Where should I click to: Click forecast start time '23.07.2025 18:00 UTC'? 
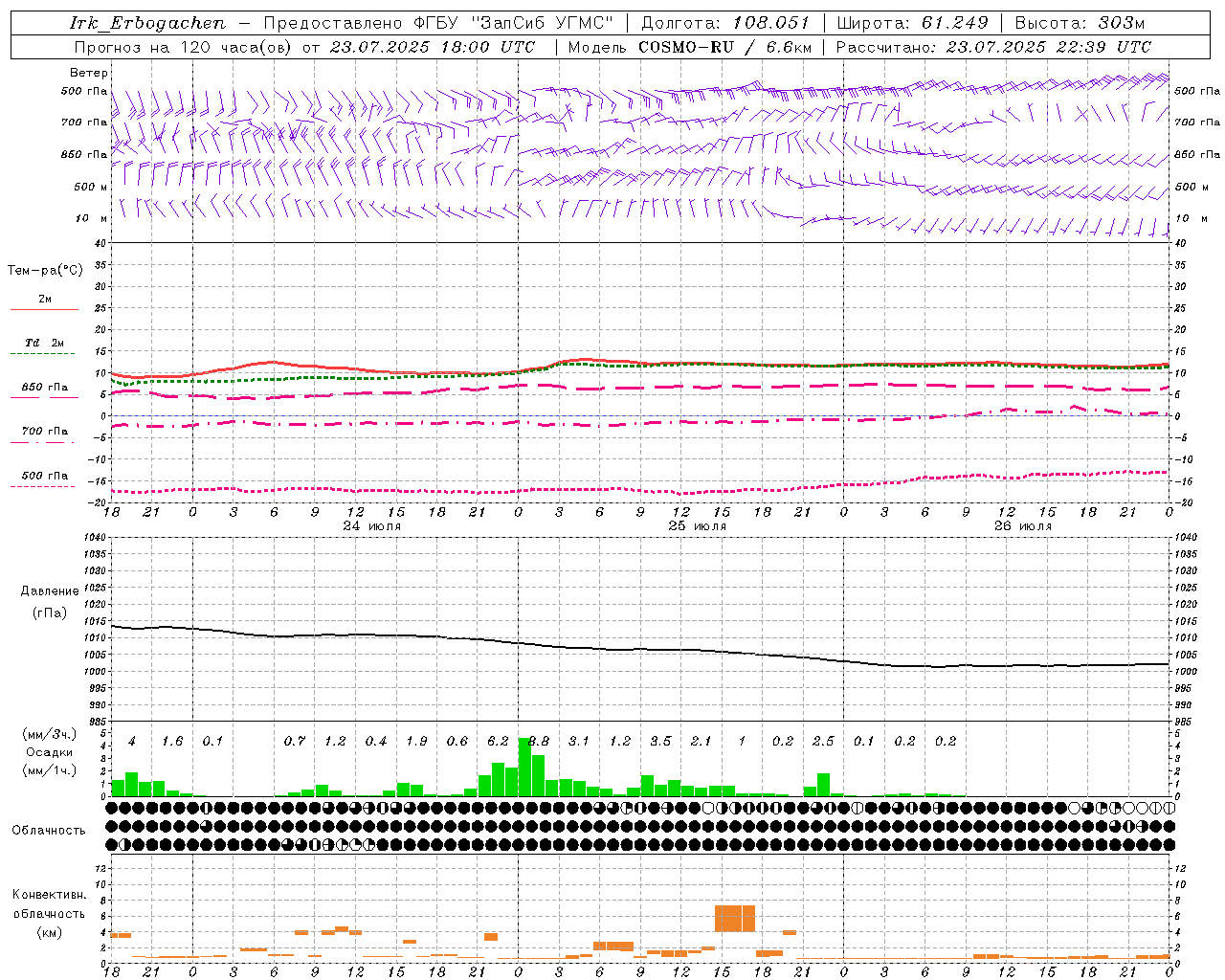(x=432, y=47)
